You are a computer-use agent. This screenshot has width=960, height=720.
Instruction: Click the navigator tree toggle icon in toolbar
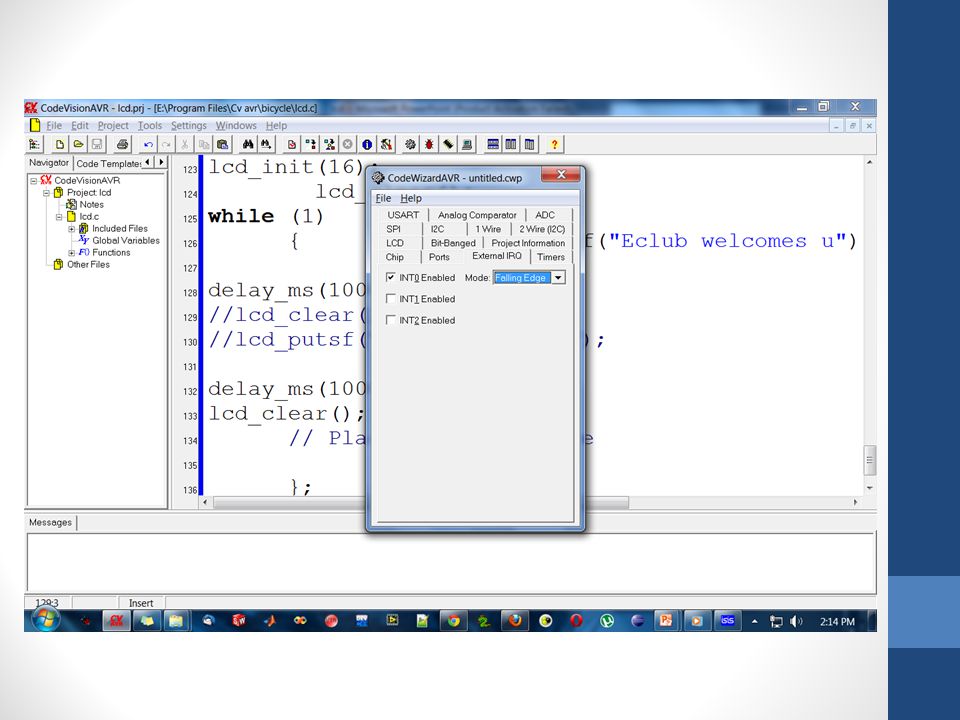(x=34, y=144)
